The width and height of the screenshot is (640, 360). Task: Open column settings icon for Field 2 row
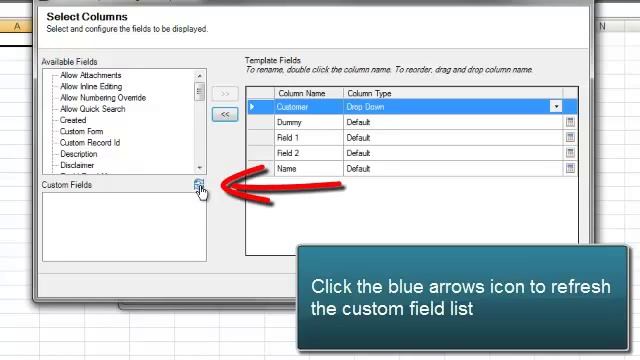click(x=570, y=153)
